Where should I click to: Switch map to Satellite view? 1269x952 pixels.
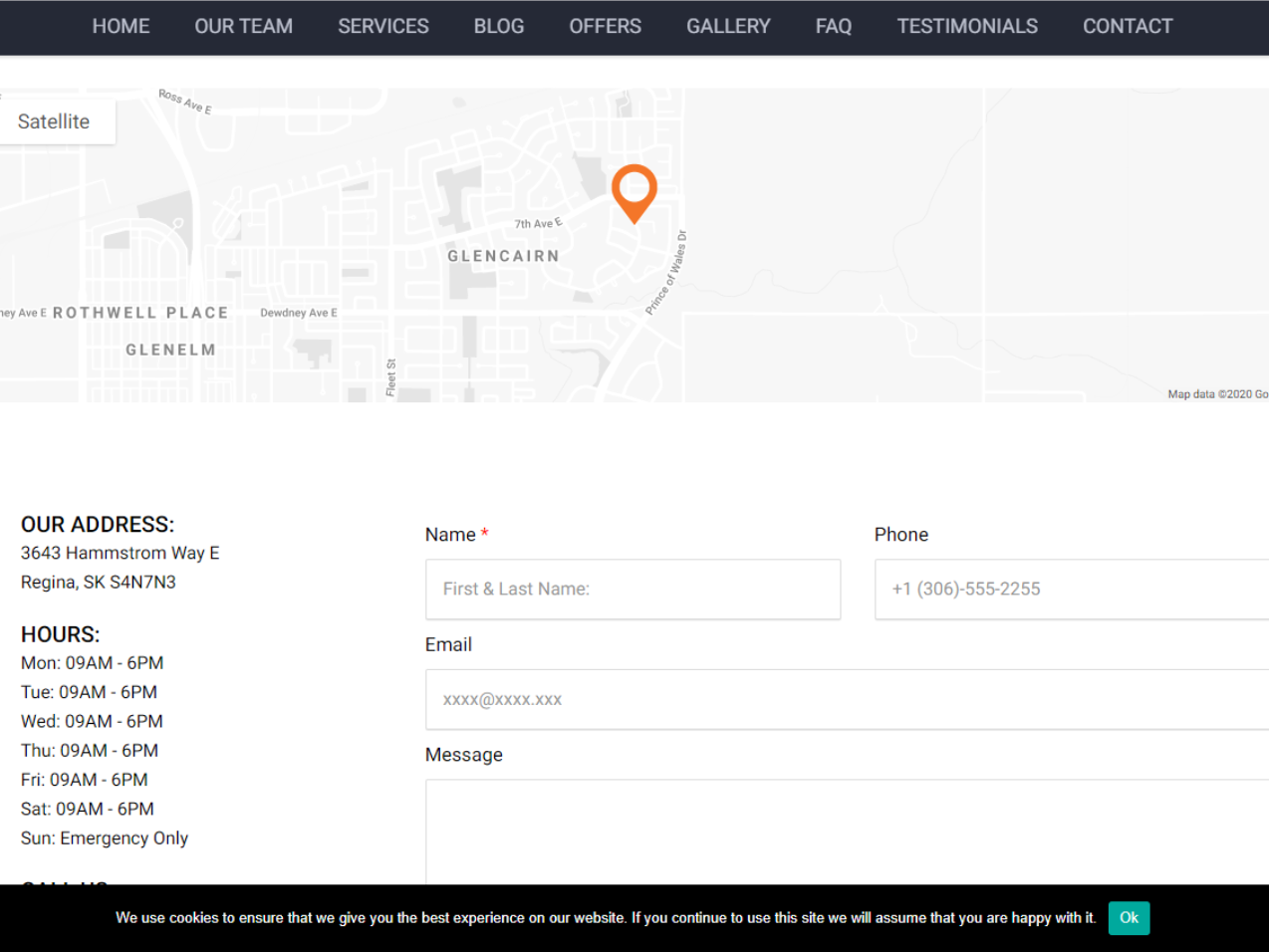point(55,121)
